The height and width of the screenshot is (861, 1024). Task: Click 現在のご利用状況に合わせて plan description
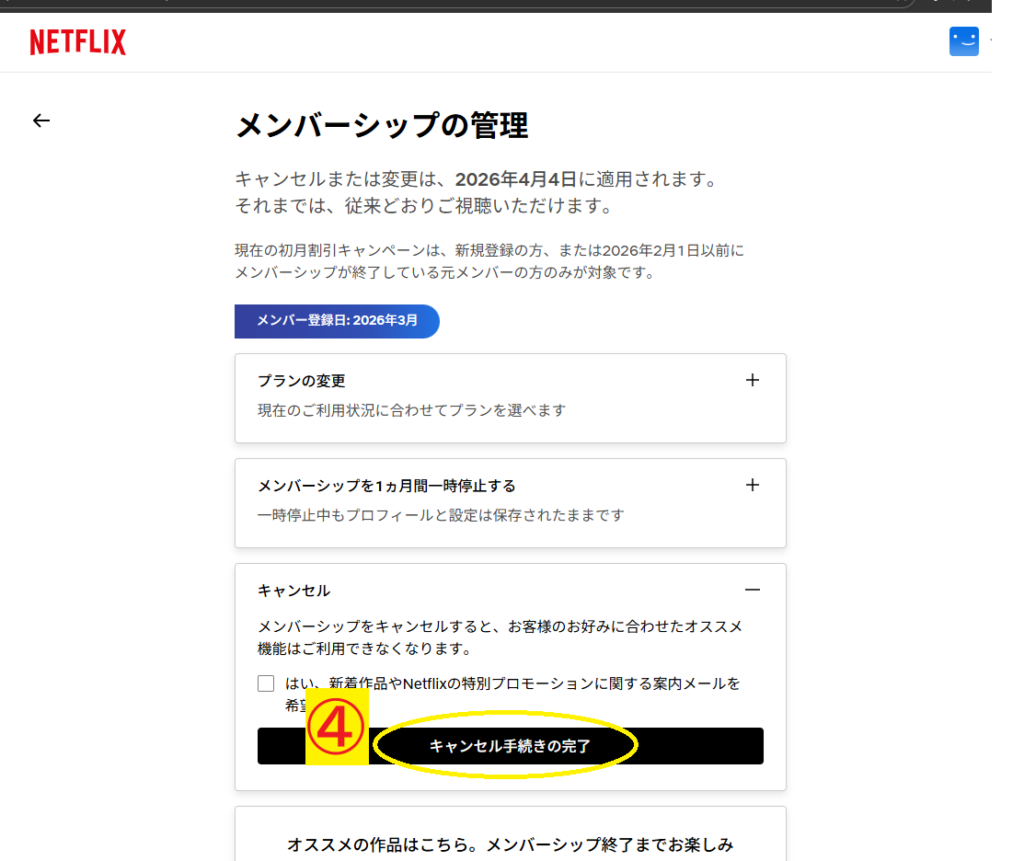[412, 410]
